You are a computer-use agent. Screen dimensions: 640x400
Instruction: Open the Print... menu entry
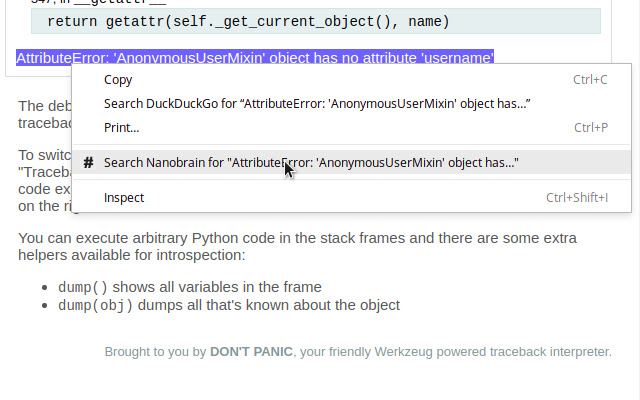(x=121, y=127)
